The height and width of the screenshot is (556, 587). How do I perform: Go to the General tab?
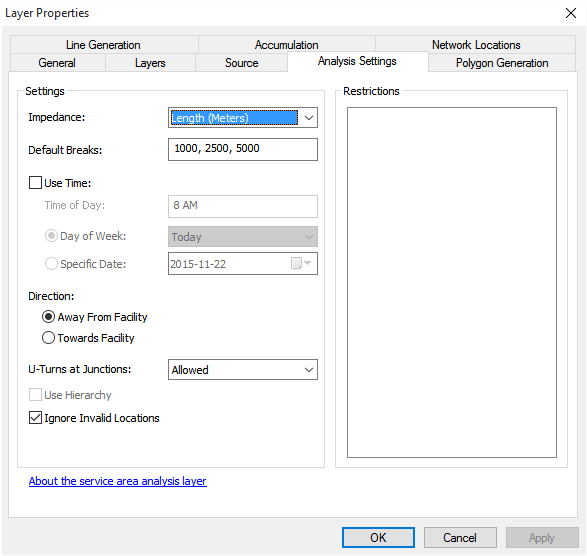(57, 63)
